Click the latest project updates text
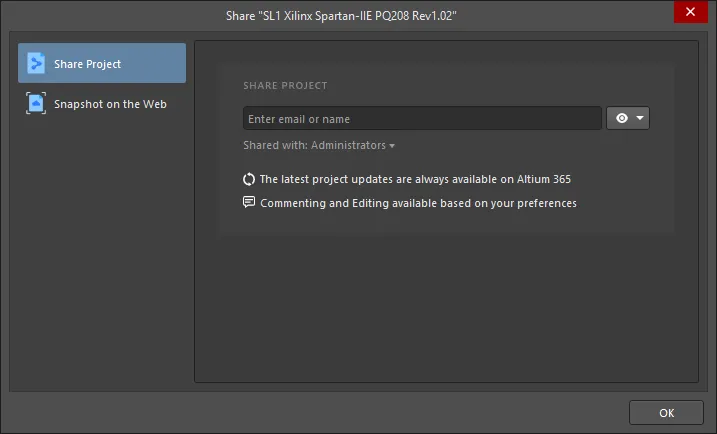The width and height of the screenshot is (717, 434). tap(415, 179)
